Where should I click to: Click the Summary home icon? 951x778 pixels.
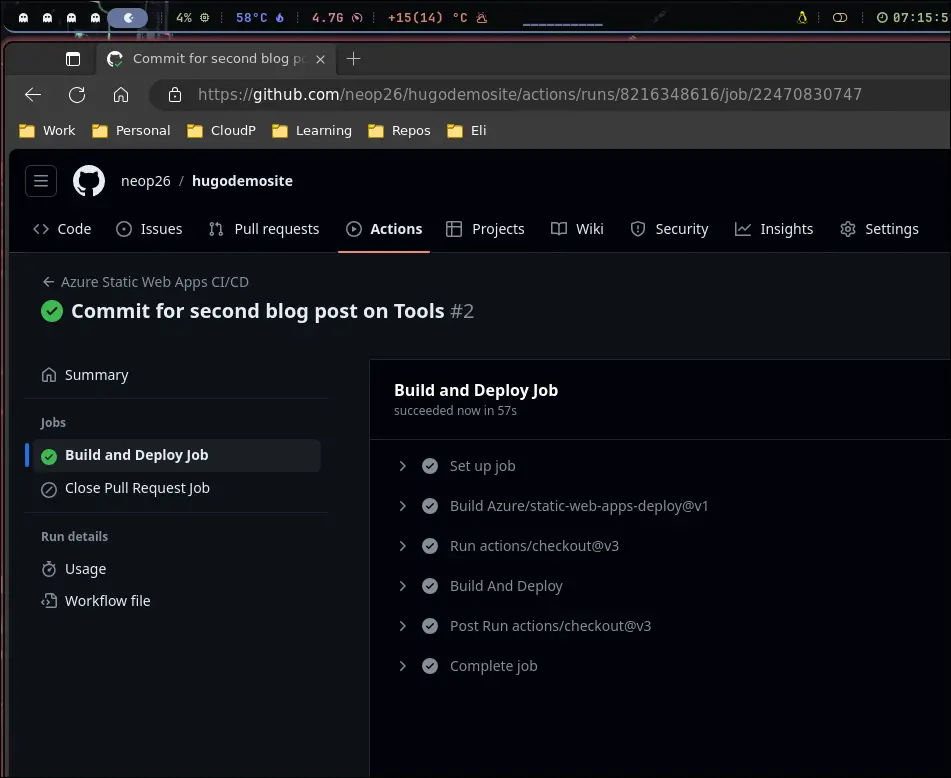[49, 375]
